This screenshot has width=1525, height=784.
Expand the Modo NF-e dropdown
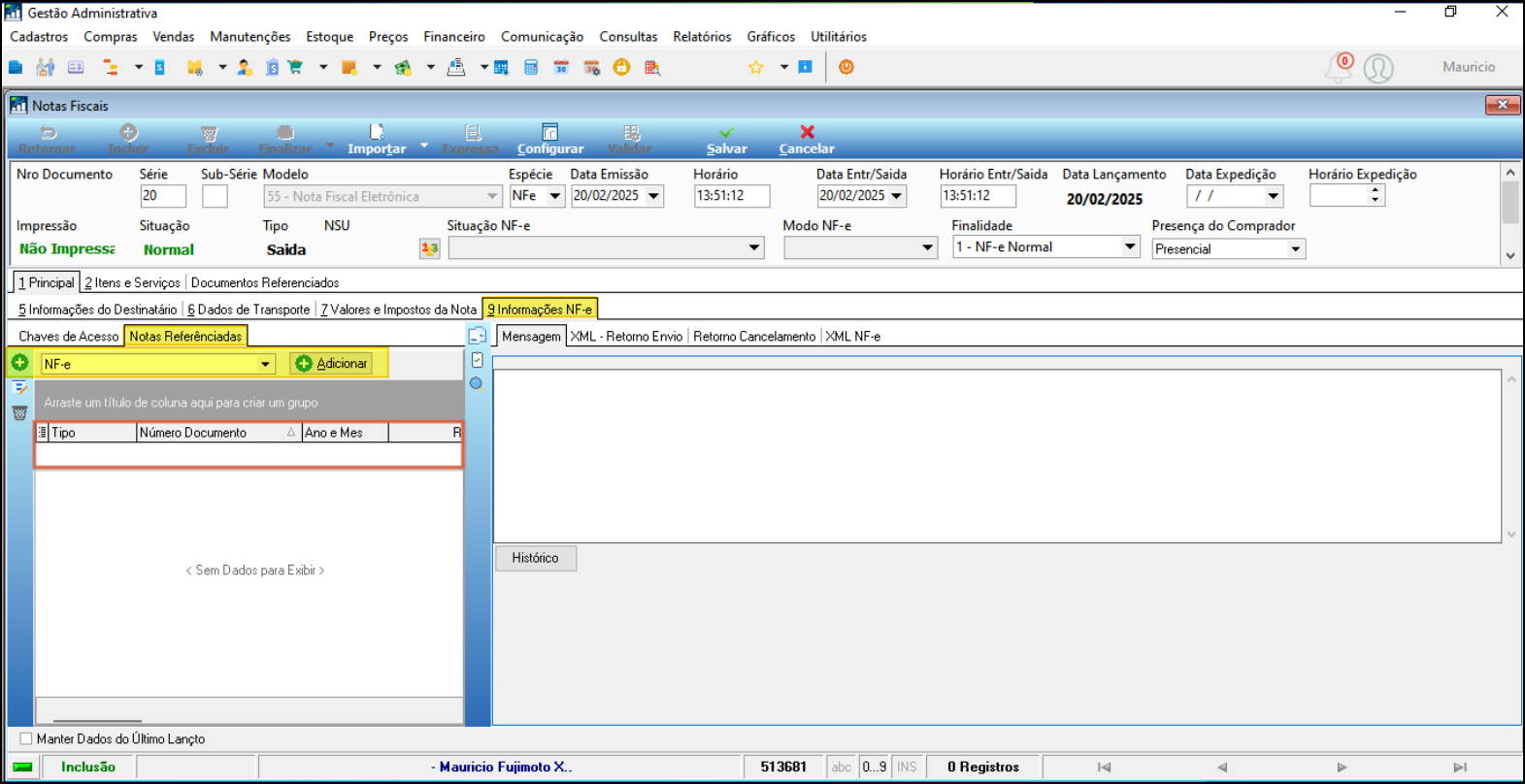928,247
